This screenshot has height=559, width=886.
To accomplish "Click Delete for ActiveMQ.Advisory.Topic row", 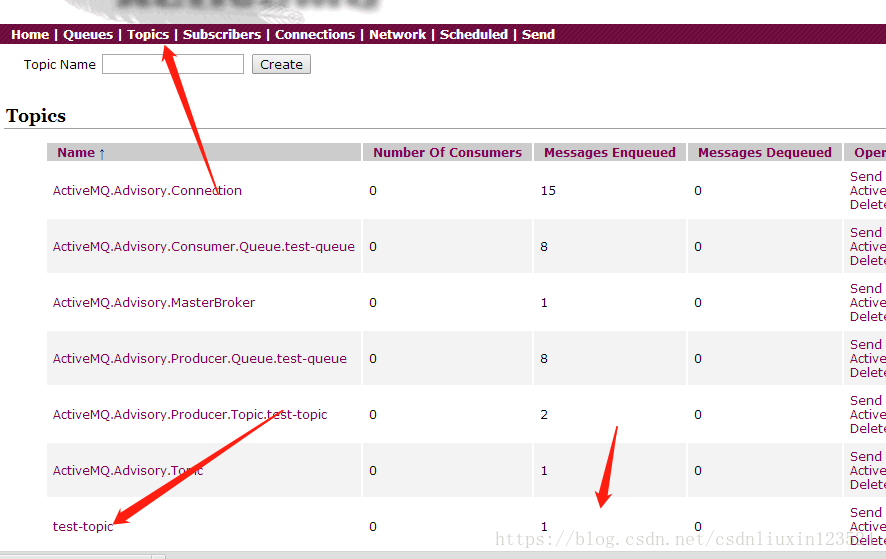I will [868, 484].
